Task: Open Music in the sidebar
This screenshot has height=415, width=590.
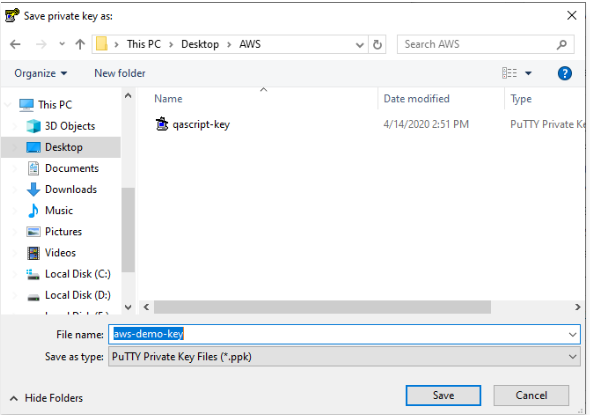Action: pyautogui.click(x=59, y=210)
